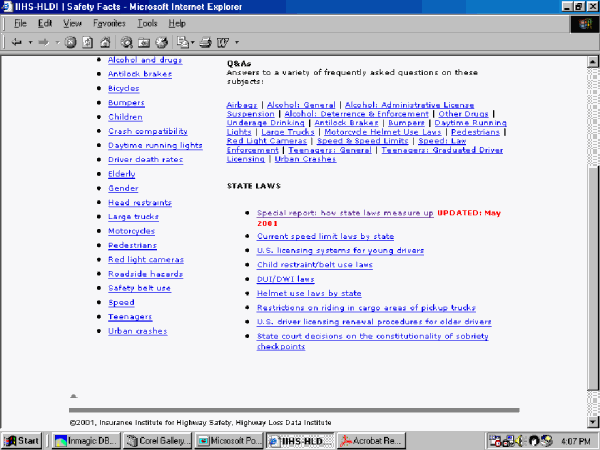Open the History toolbar icon
This screenshot has width=600, height=450.
(x=161, y=42)
